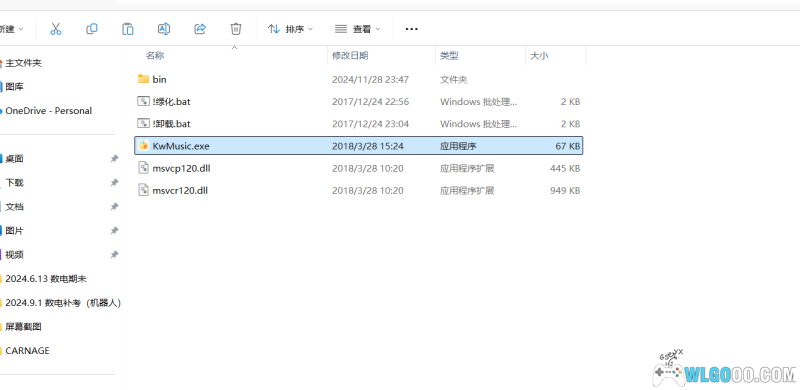Click the 67 KB size cell
This screenshot has height=390, width=800.
(x=568, y=146)
